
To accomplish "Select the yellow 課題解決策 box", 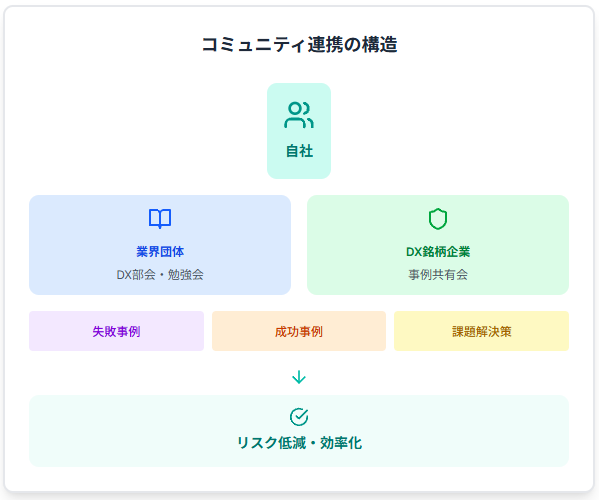I will 481,331.
